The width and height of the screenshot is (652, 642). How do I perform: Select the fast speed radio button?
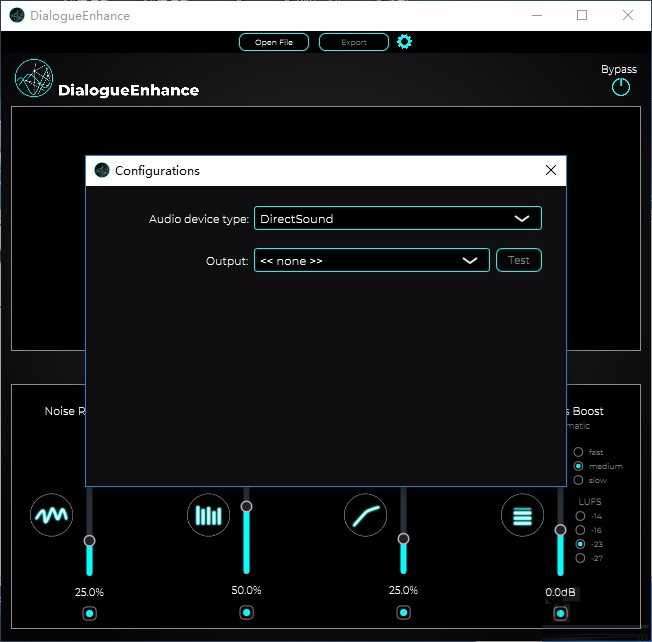pos(579,452)
